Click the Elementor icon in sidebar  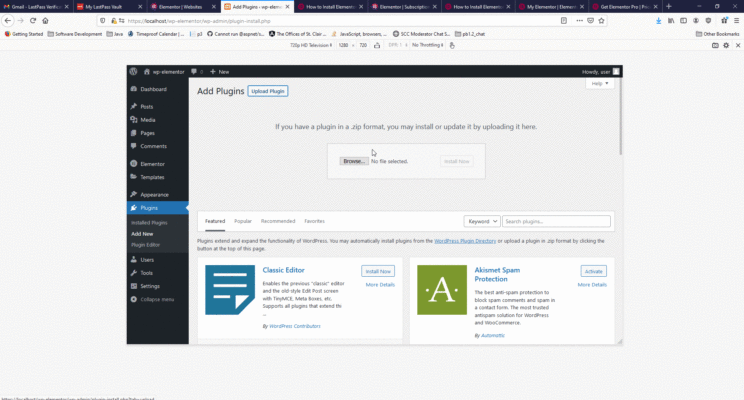pyautogui.click(x=133, y=163)
